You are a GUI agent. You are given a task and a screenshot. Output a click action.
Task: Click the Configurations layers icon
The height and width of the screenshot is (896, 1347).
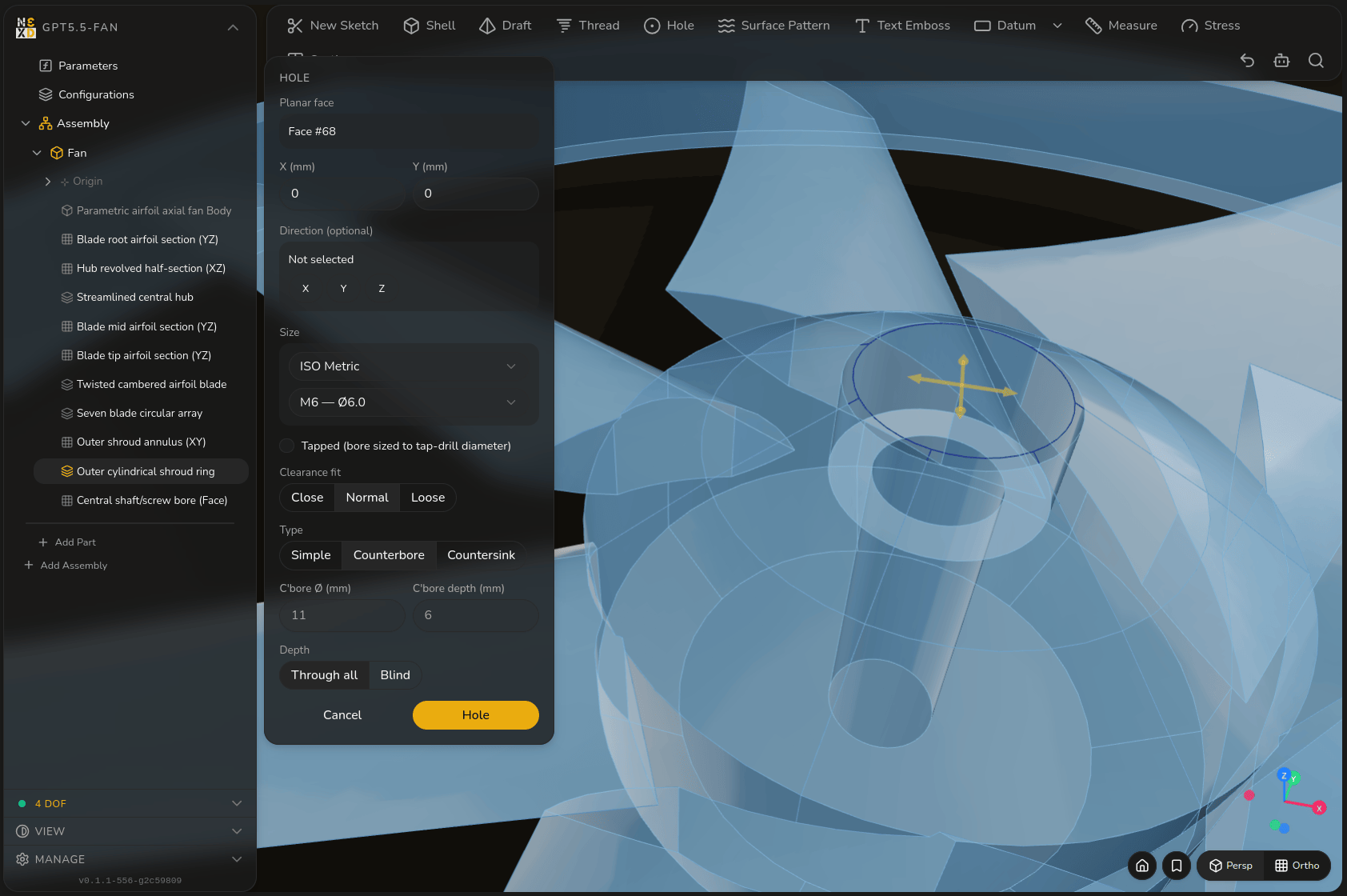click(46, 94)
